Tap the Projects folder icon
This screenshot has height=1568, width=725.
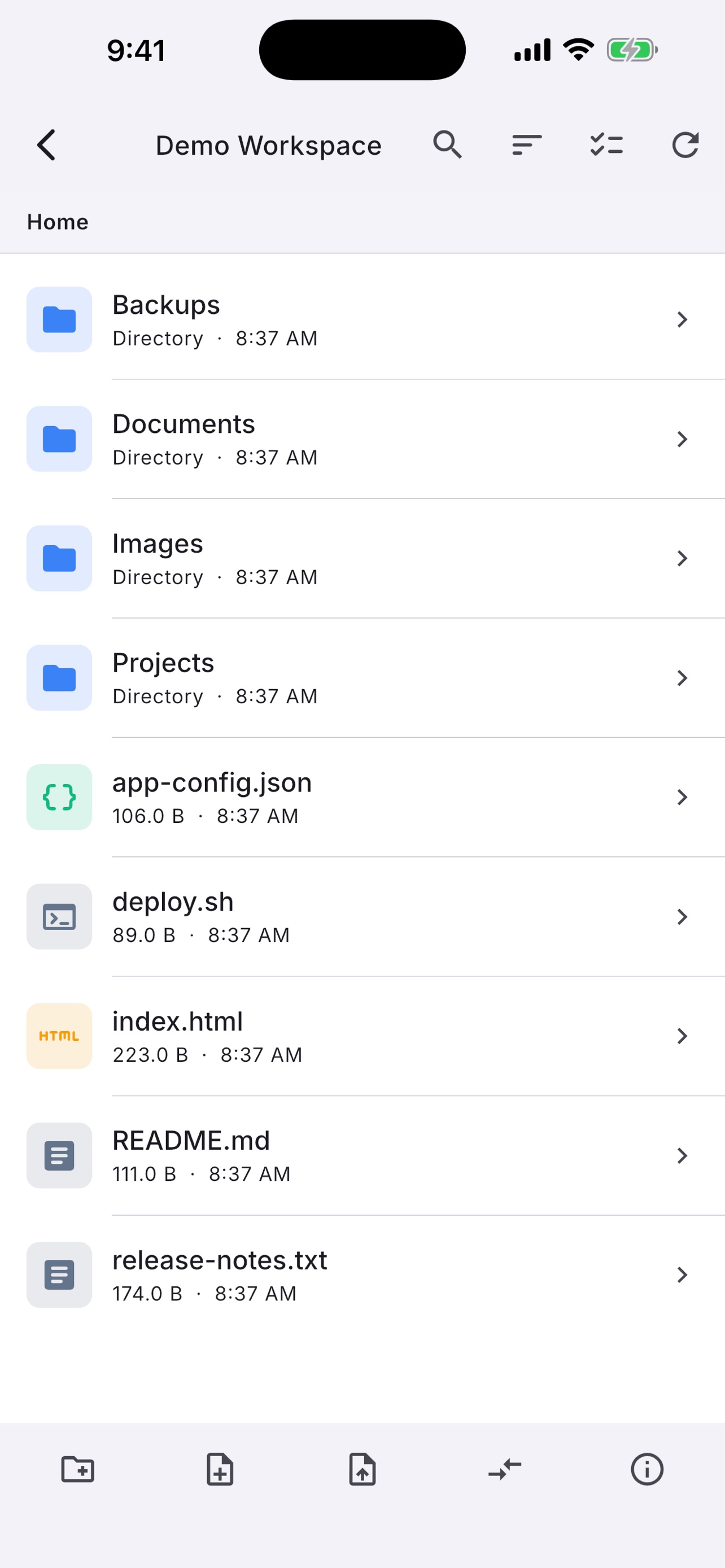coord(59,677)
